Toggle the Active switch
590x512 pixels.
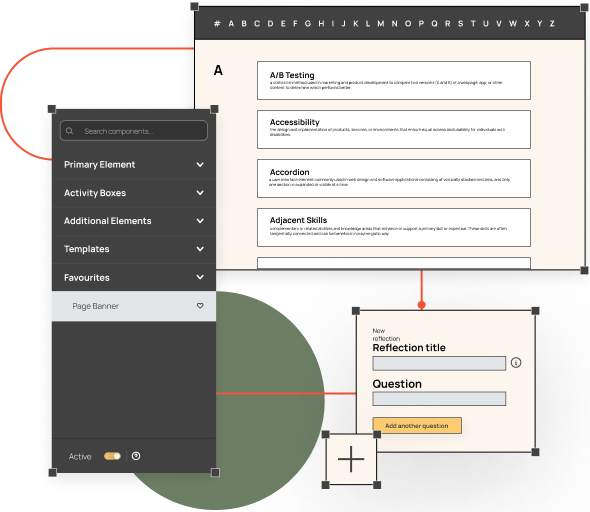coord(112,456)
